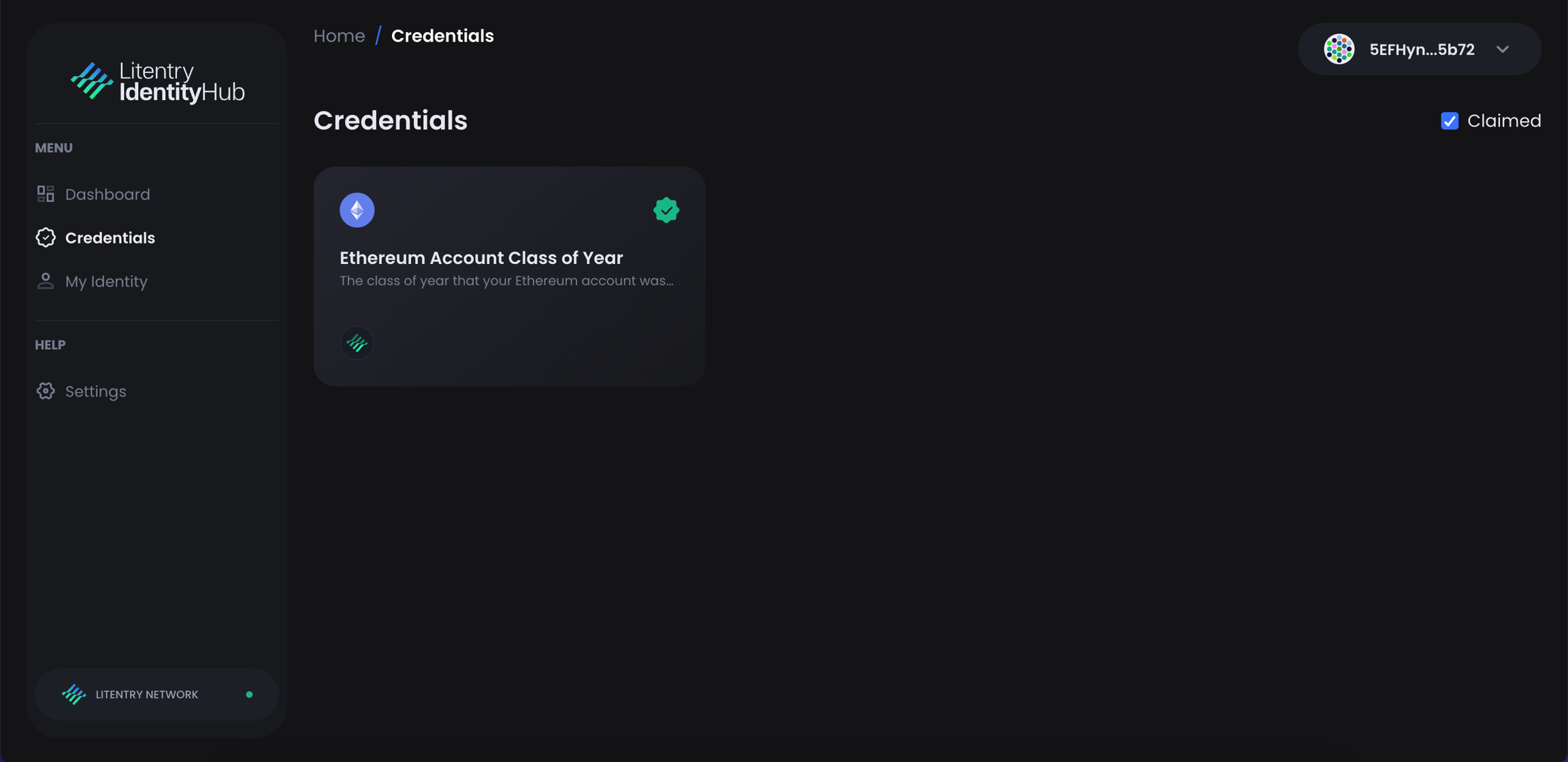Click the Litentry Network status button

coord(147,695)
